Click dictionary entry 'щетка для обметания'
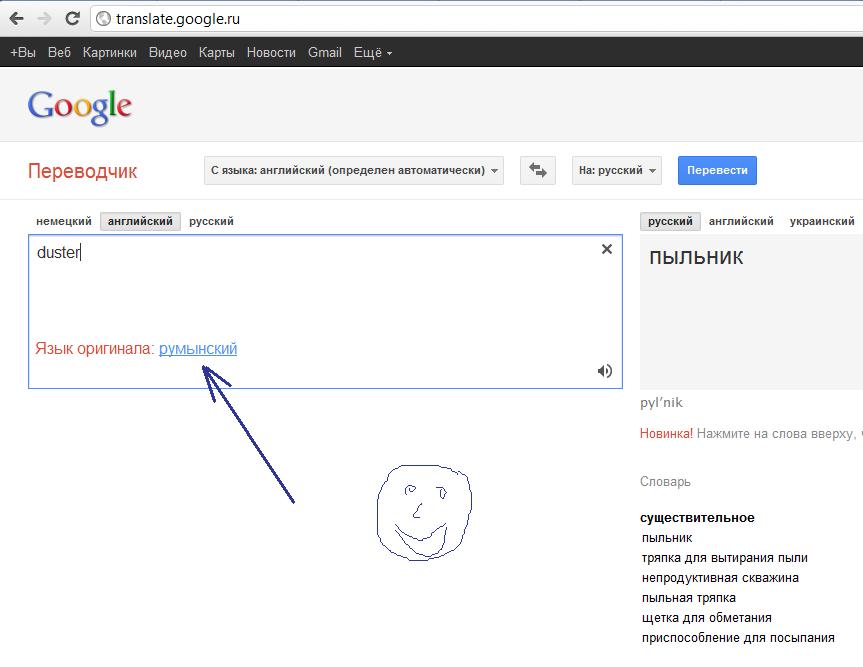Viewport: 863px width, 667px height. (707, 618)
